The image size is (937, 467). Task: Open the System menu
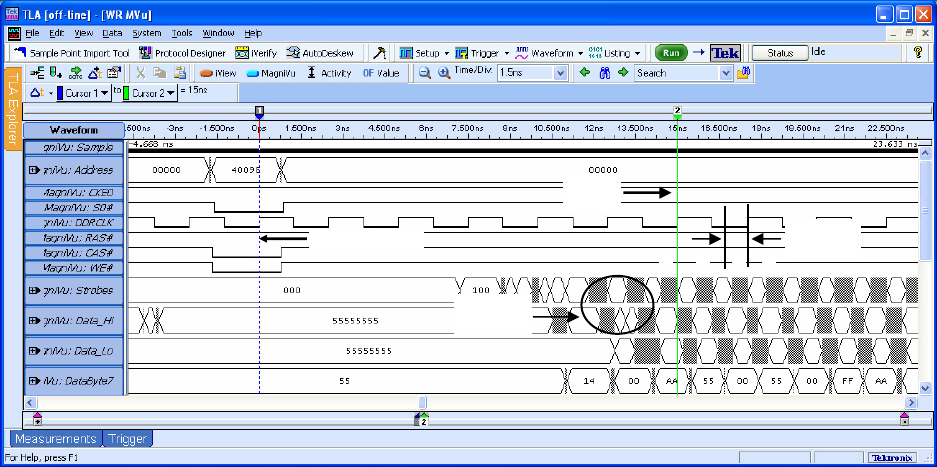pos(147,33)
